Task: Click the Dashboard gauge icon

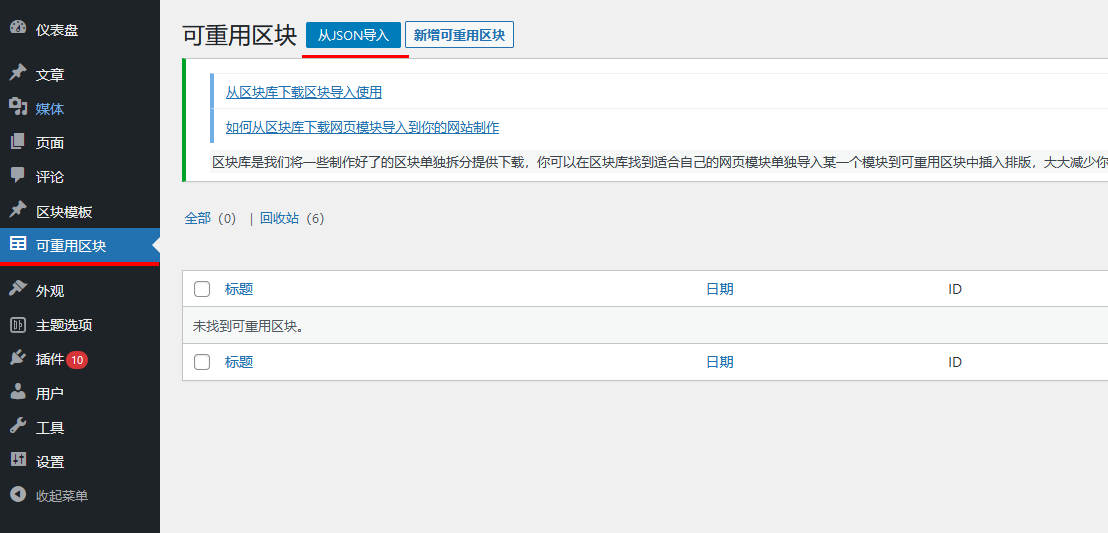Action: pos(18,28)
